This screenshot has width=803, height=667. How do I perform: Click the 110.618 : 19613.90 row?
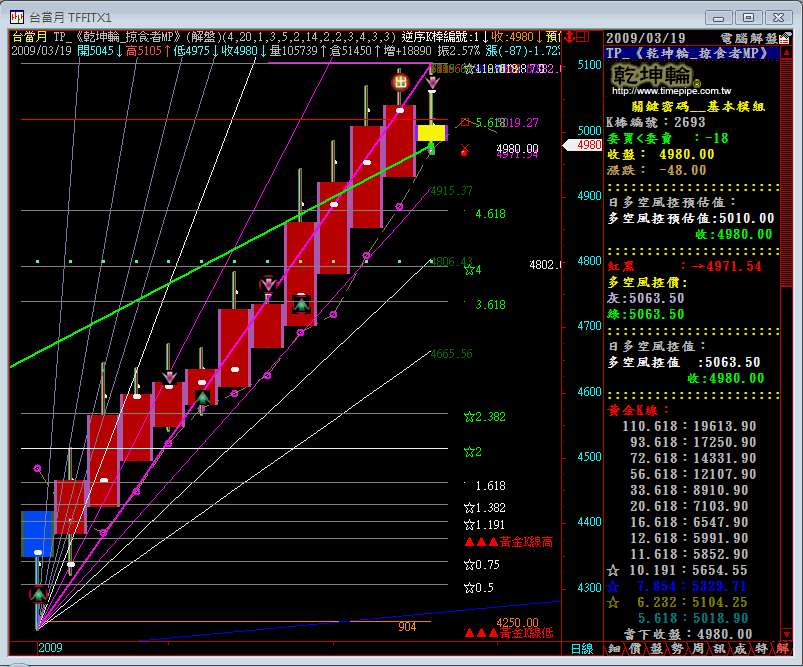coord(689,426)
